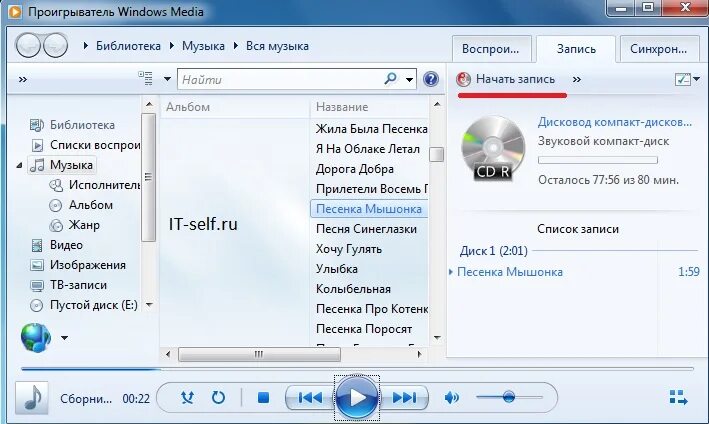Viewport: 709px width, 424px height.
Task: Toggle repeat playback
Action: coord(218,398)
